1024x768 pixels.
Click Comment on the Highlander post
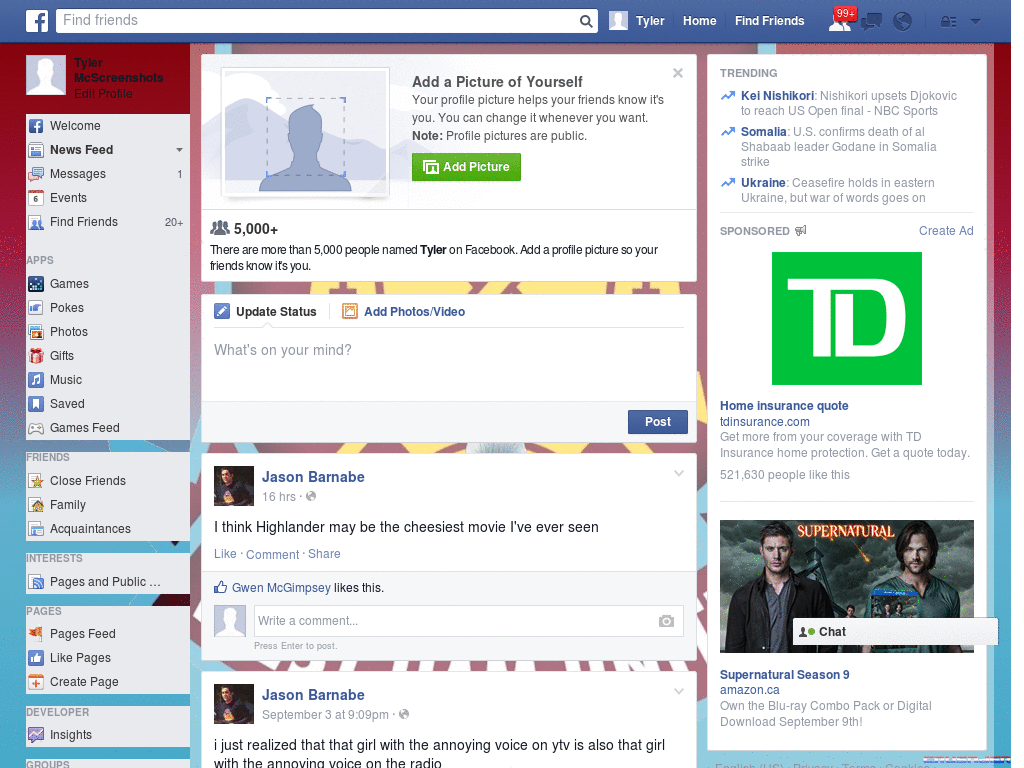click(x=272, y=554)
